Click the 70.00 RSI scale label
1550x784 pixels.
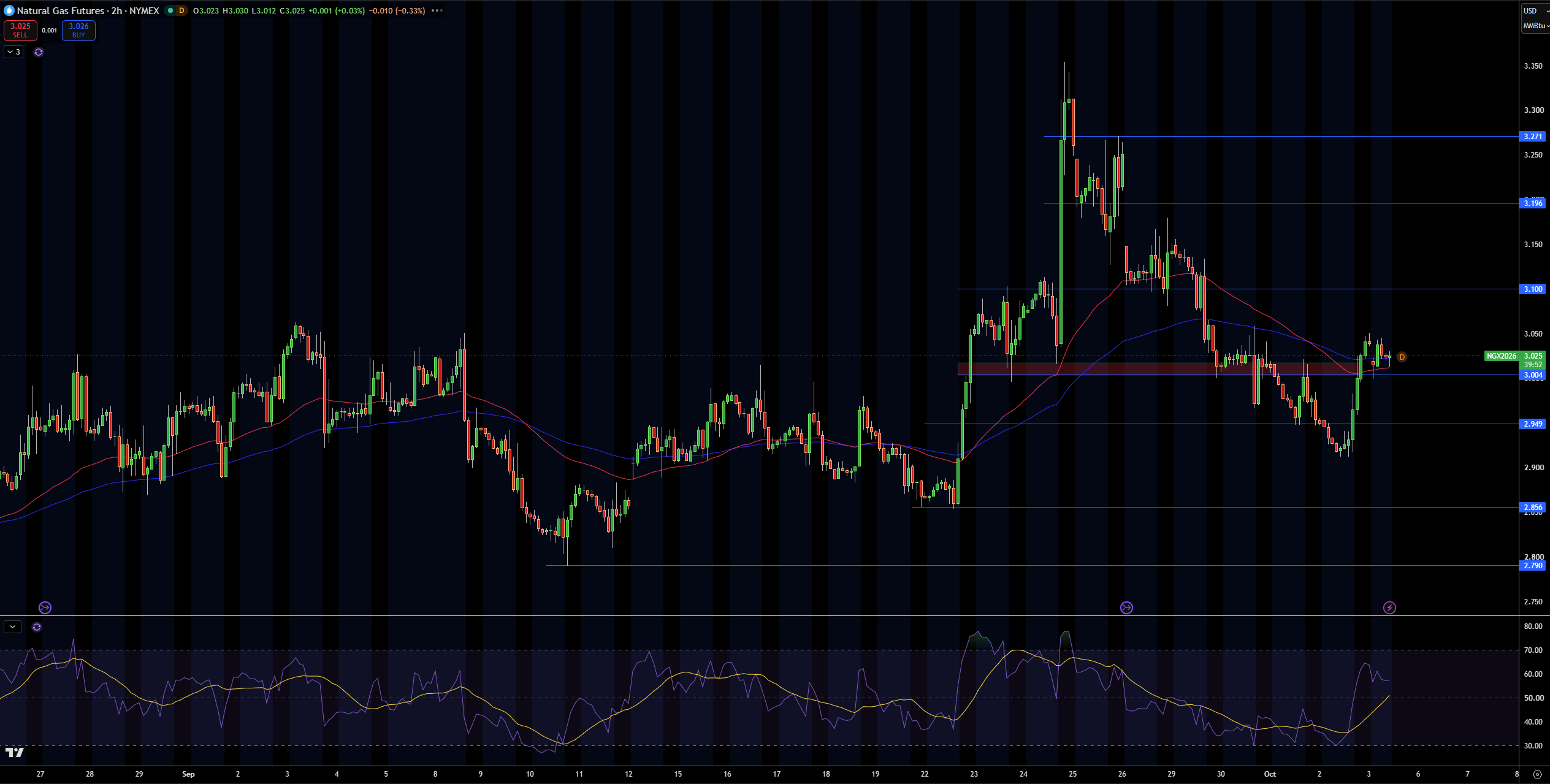(1533, 650)
